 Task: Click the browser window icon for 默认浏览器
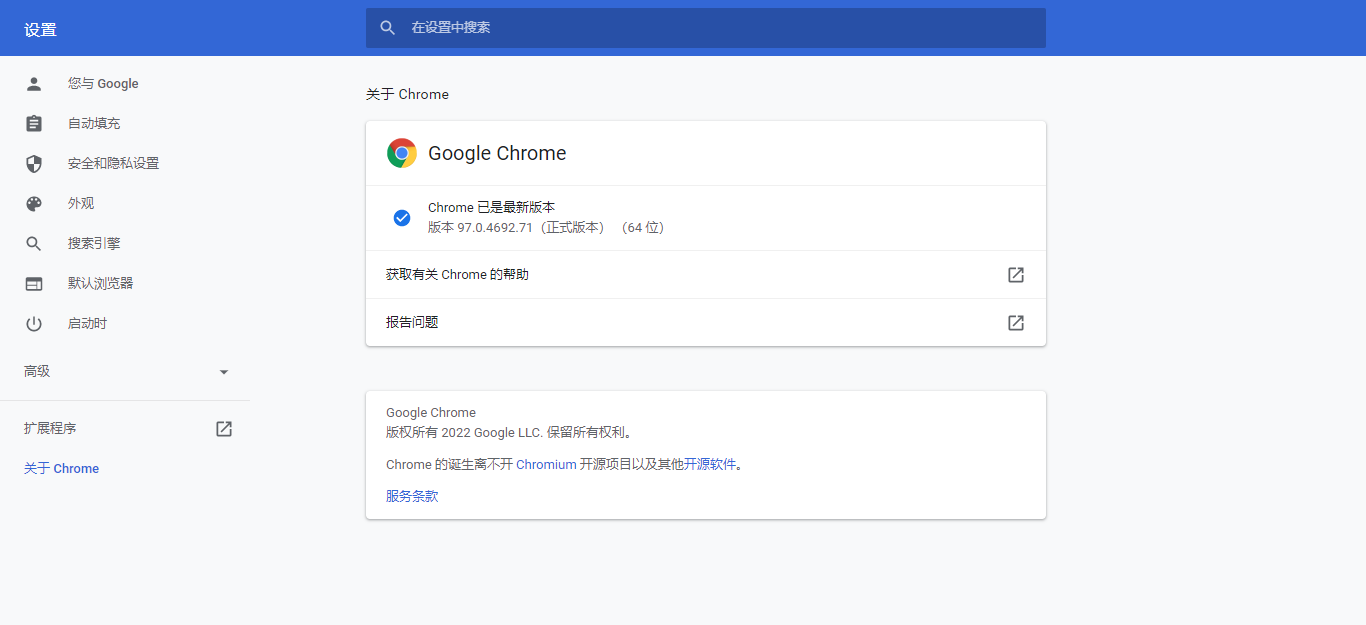[x=34, y=284]
